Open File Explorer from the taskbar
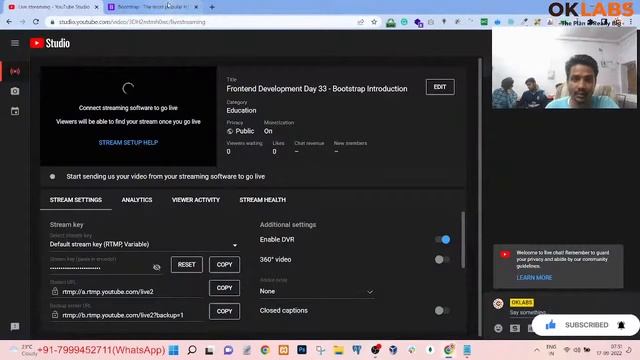 coord(338,350)
